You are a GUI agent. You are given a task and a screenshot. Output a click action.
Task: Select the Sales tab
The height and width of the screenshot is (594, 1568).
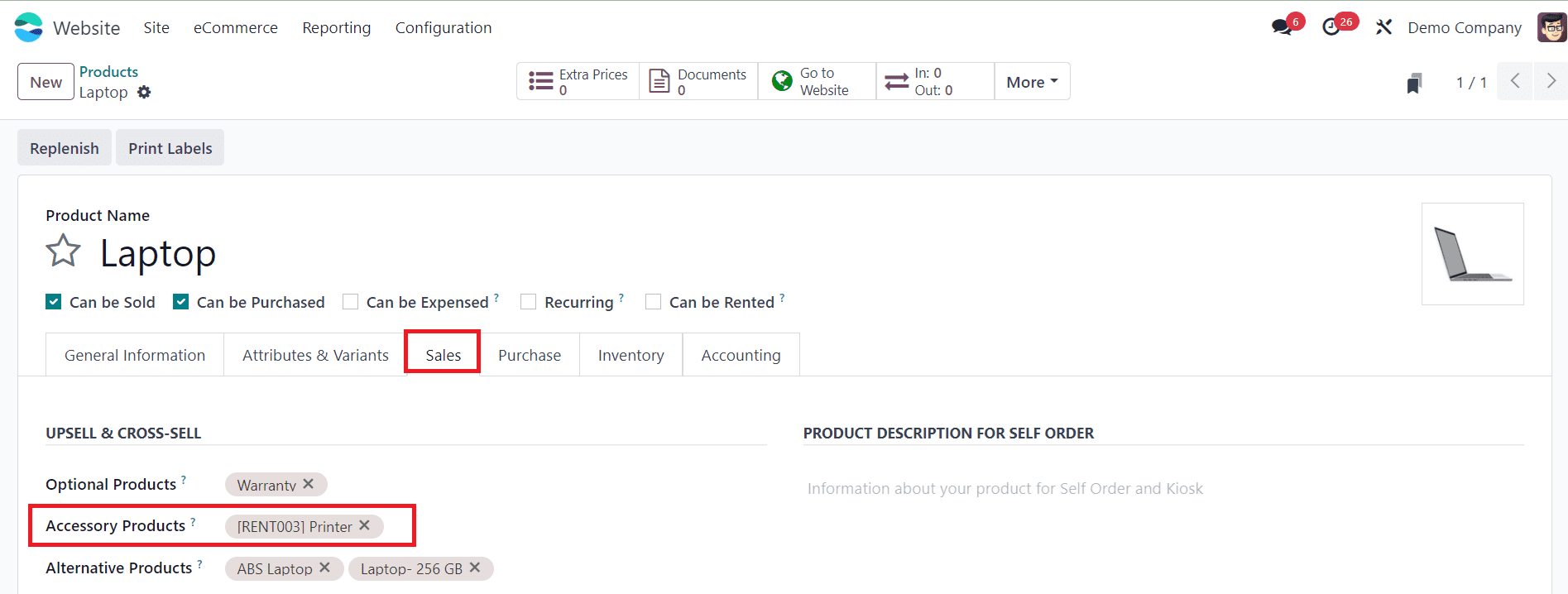(x=444, y=355)
